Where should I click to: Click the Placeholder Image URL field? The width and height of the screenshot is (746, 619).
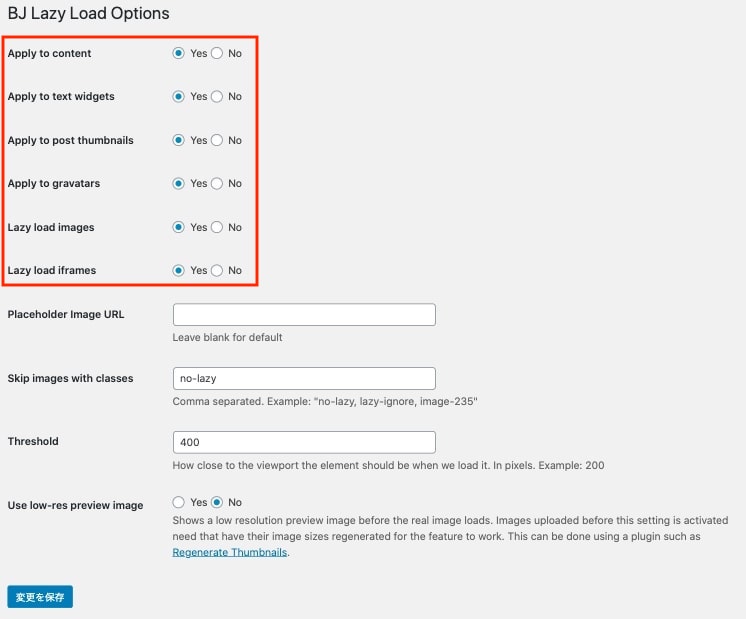pos(304,315)
